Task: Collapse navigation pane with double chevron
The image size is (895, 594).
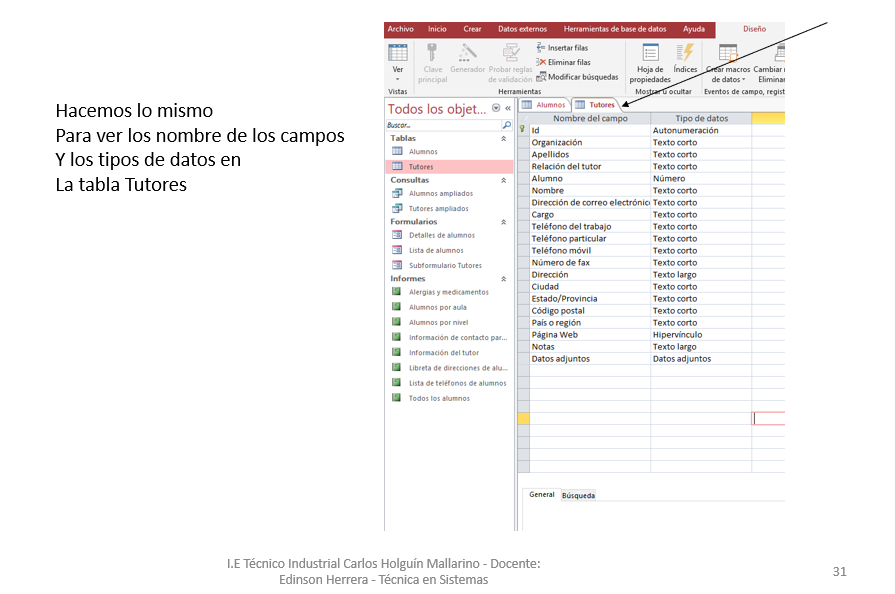Action: pyautogui.click(x=507, y=109)
